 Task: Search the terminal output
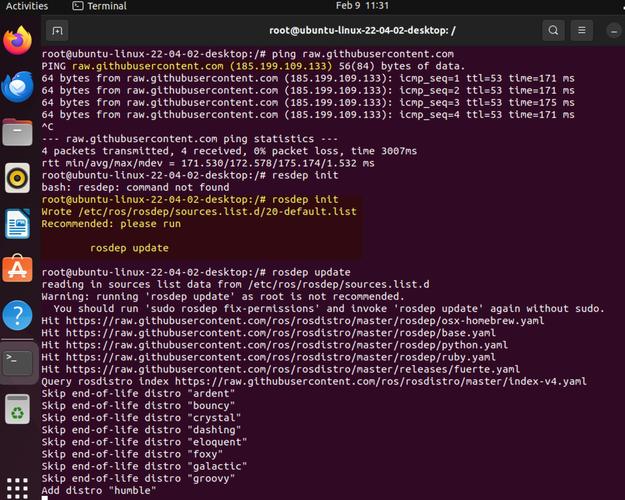(x=553, y=31)
